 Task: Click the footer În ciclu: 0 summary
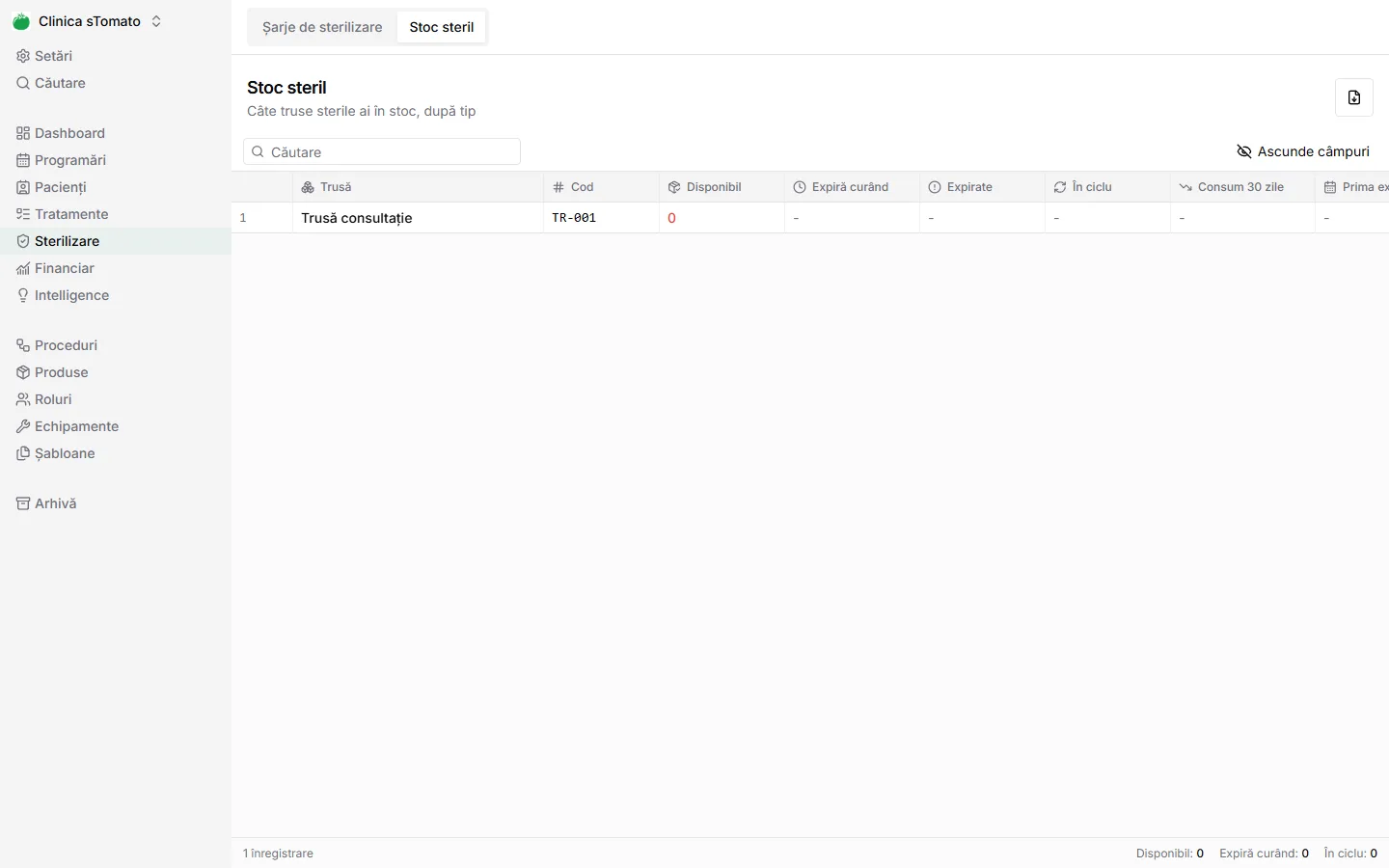coord(1350,854)
